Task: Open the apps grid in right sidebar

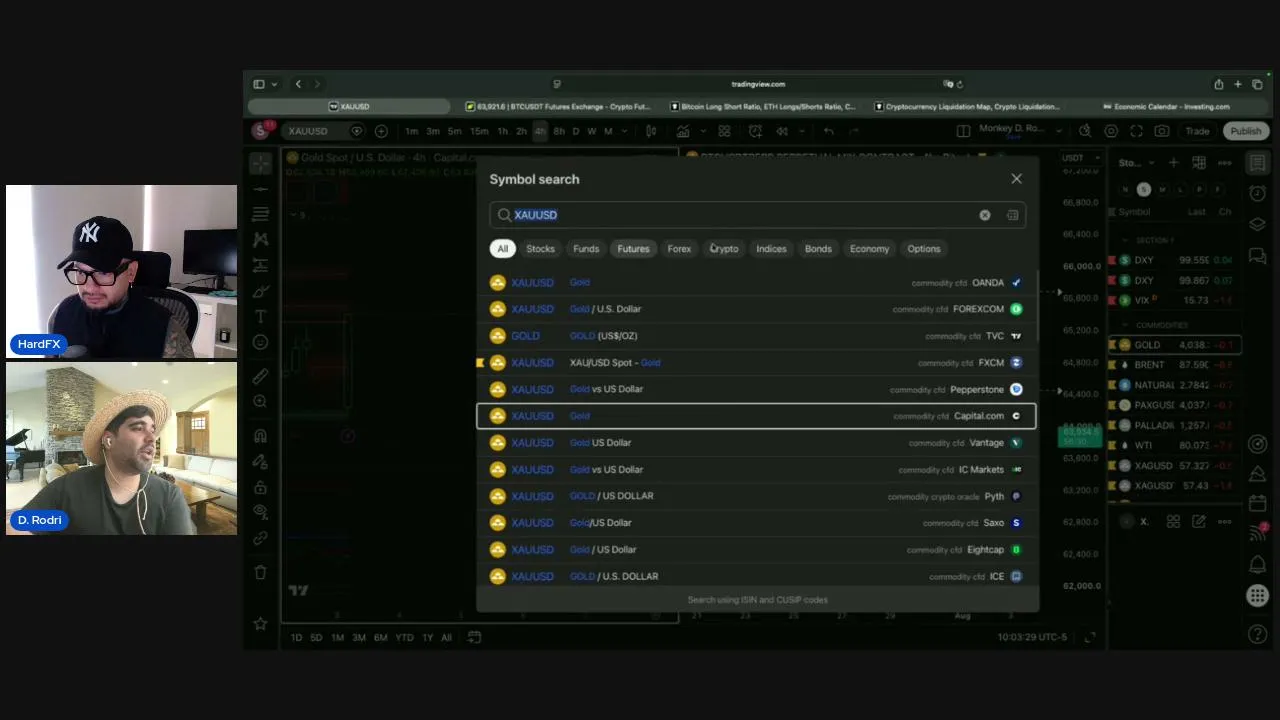Action: [x=1258, y=596]
